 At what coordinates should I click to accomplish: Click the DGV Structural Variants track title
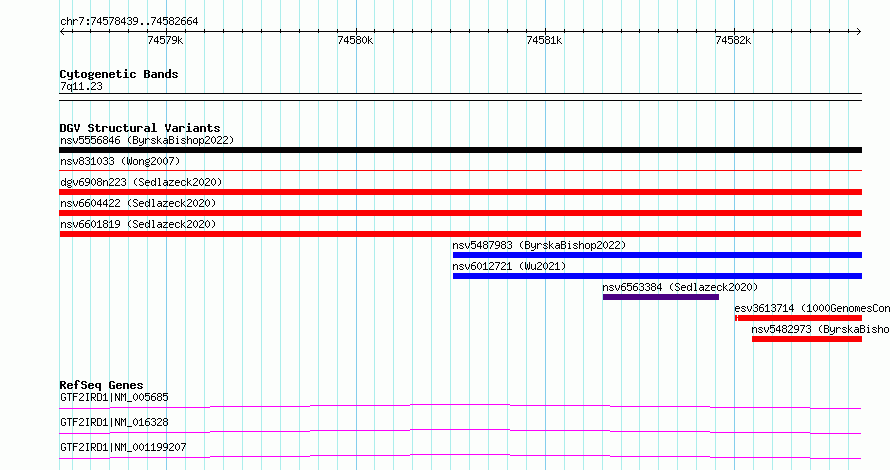(140, 128)
